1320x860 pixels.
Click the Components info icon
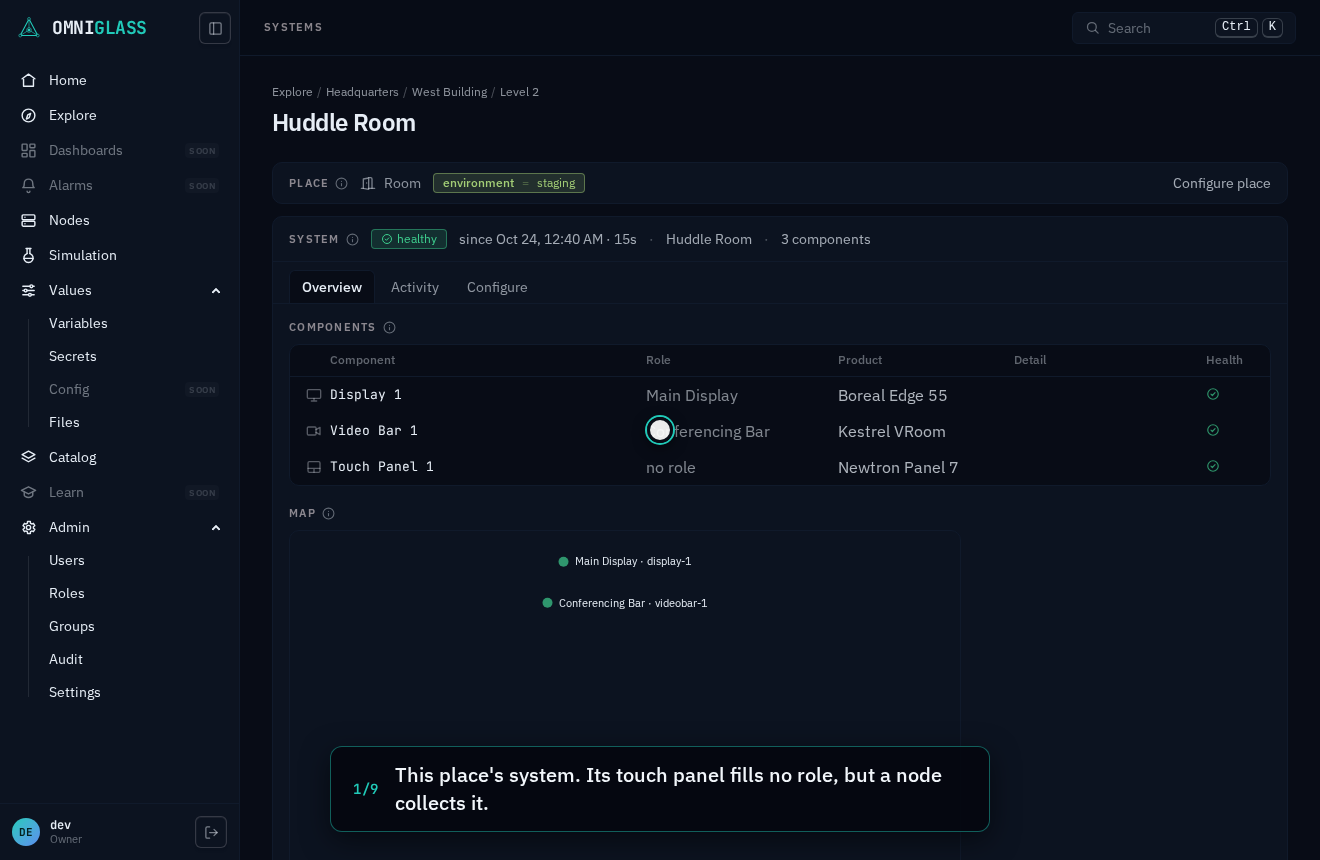389,327
